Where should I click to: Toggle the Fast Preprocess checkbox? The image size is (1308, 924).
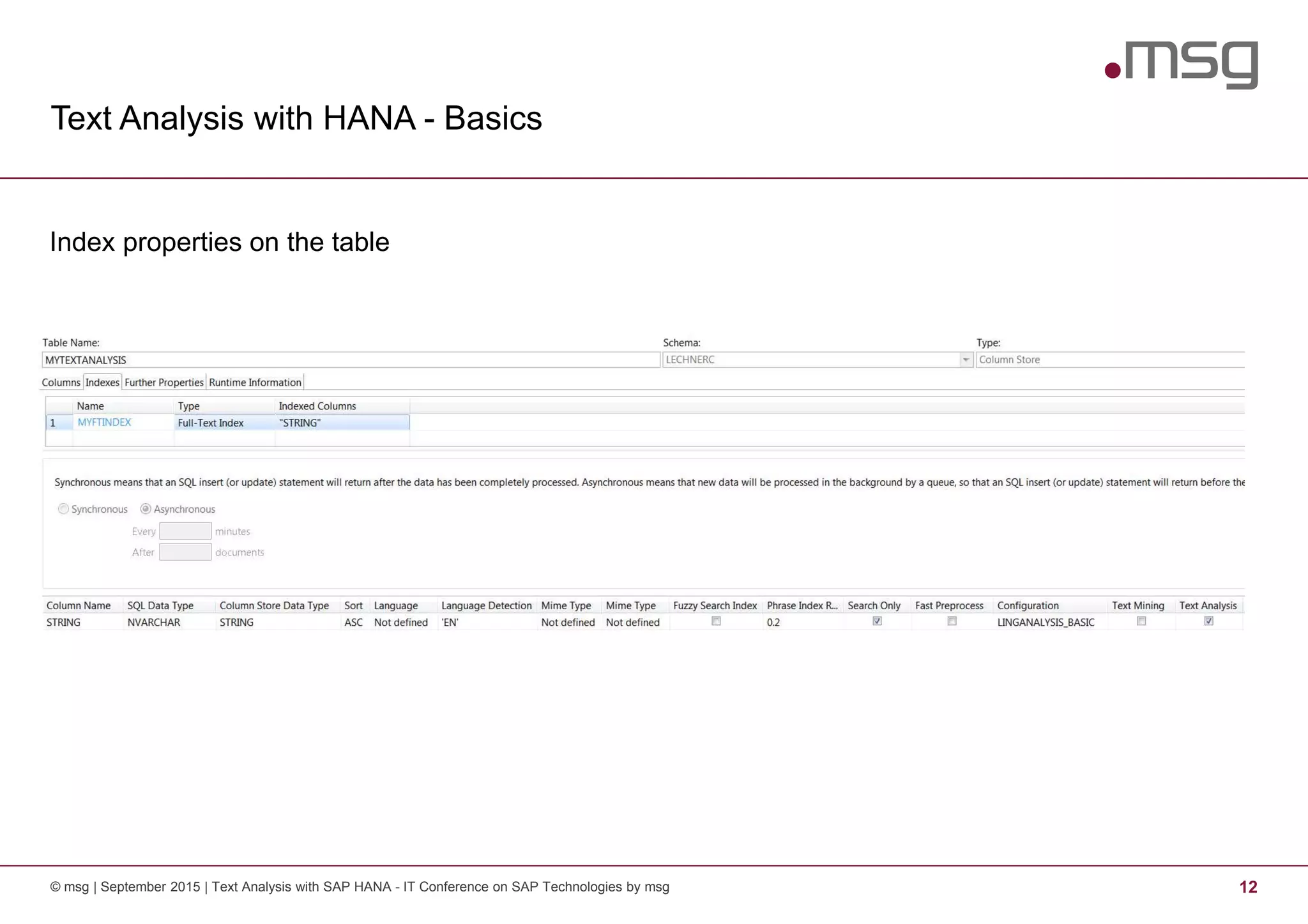(x=952, y=621)
